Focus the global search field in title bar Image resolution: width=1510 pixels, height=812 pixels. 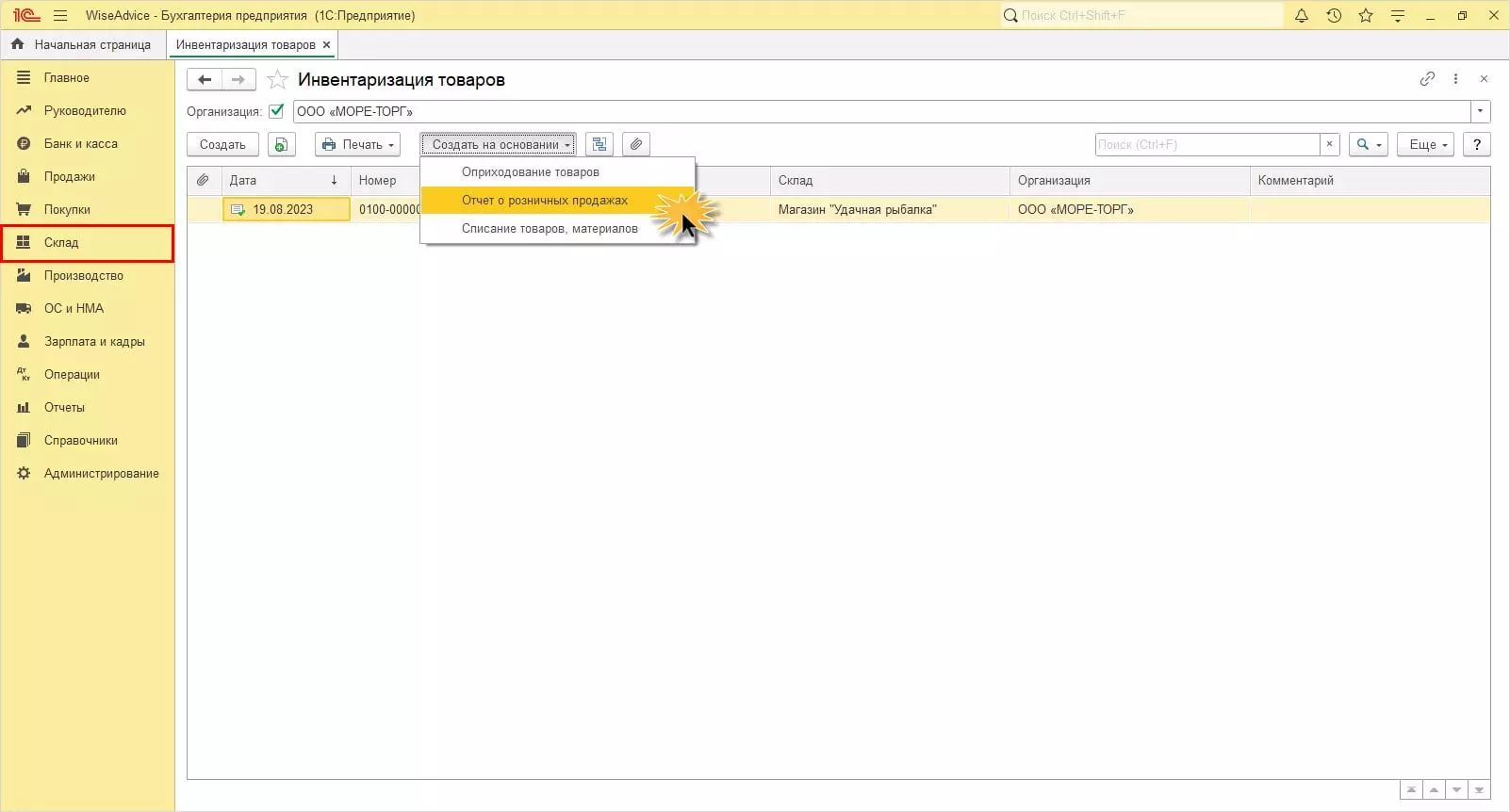tap(1141, 15)
